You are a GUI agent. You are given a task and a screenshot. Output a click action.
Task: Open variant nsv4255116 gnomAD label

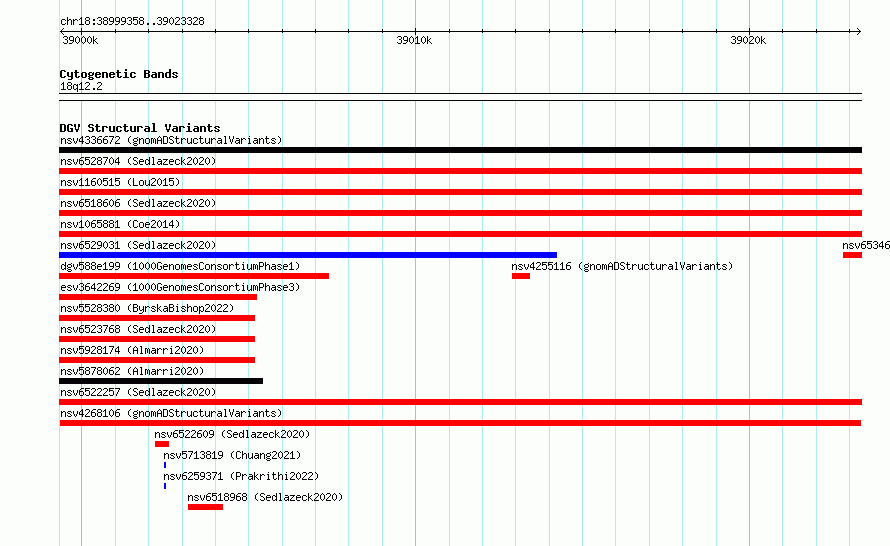pos(622,266)
